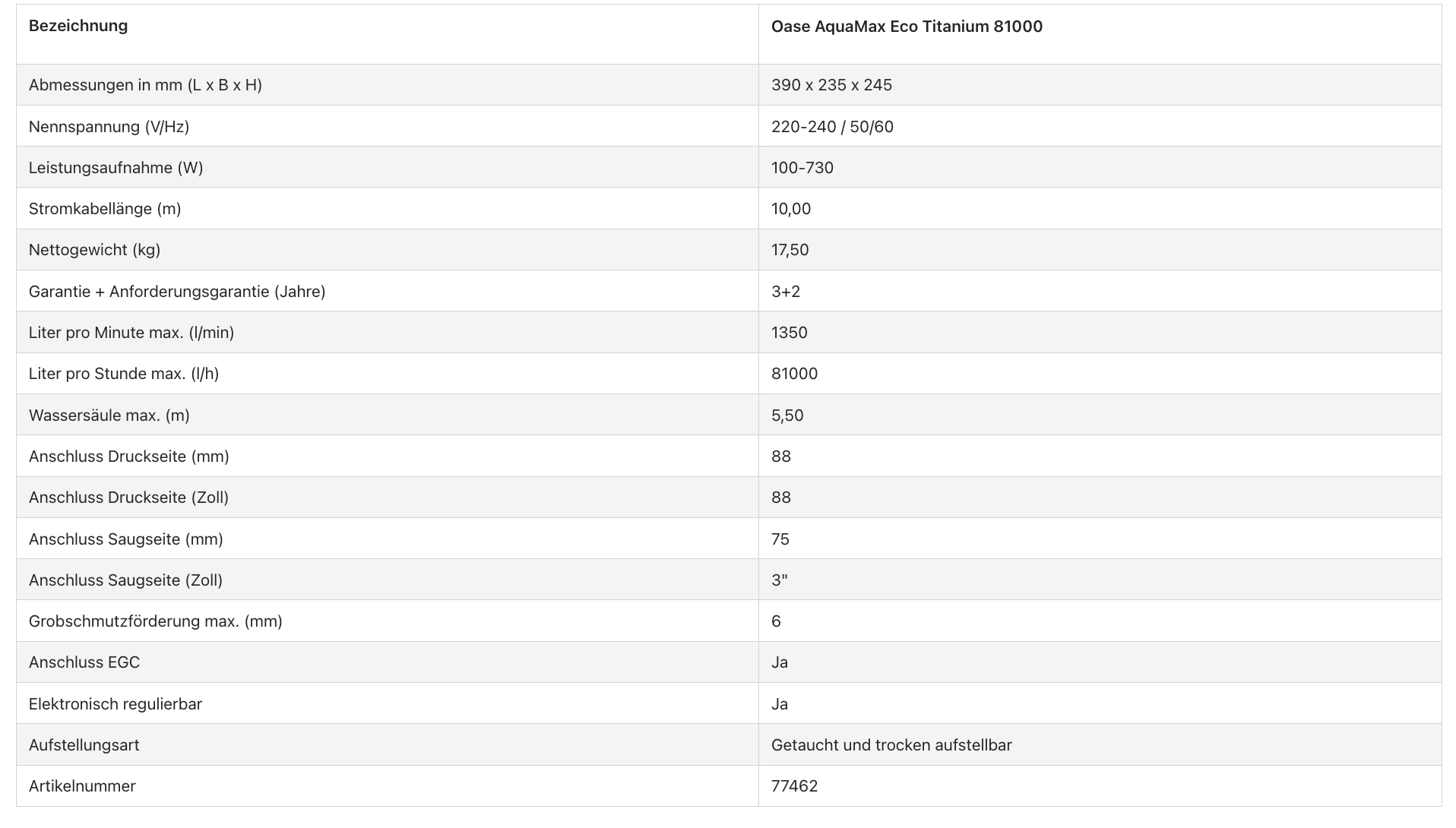Select the suction side value "75"
Image resolution: width=1456 pixels, height=828 pixels.
780,539
